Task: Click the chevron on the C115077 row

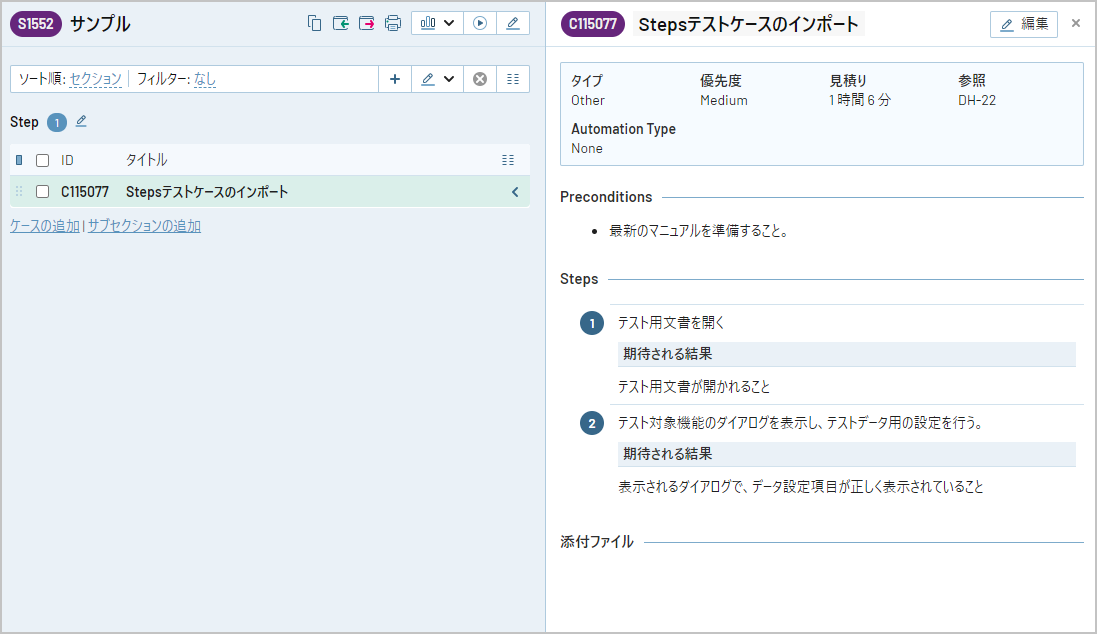Action: click(x=516, y=190)
